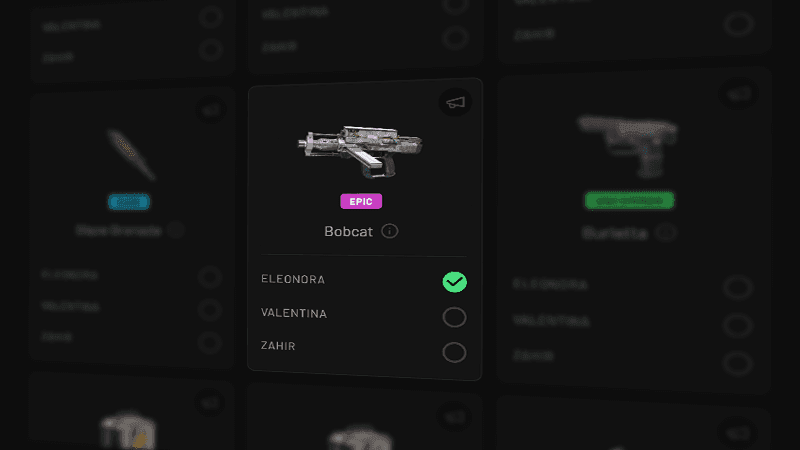Click the megaphone icon on the Bobcat card
The height and width of the screenshot is (450, 800).
click(455, 102)
